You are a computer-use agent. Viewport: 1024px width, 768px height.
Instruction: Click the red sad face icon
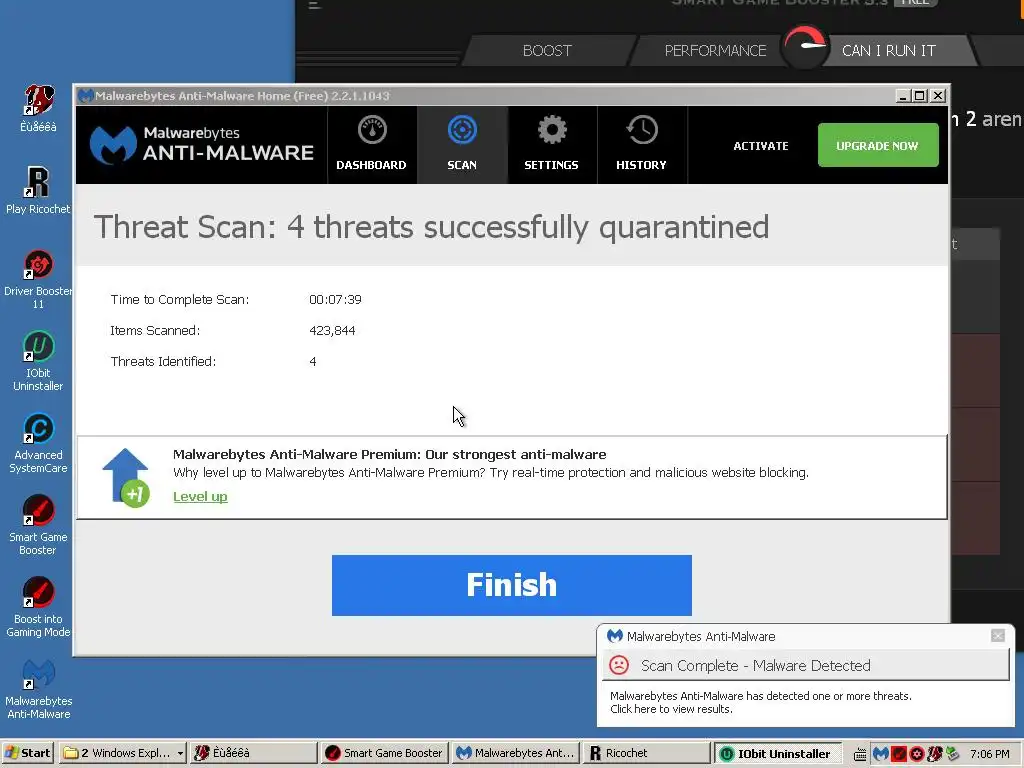click(x=619, y=665)
